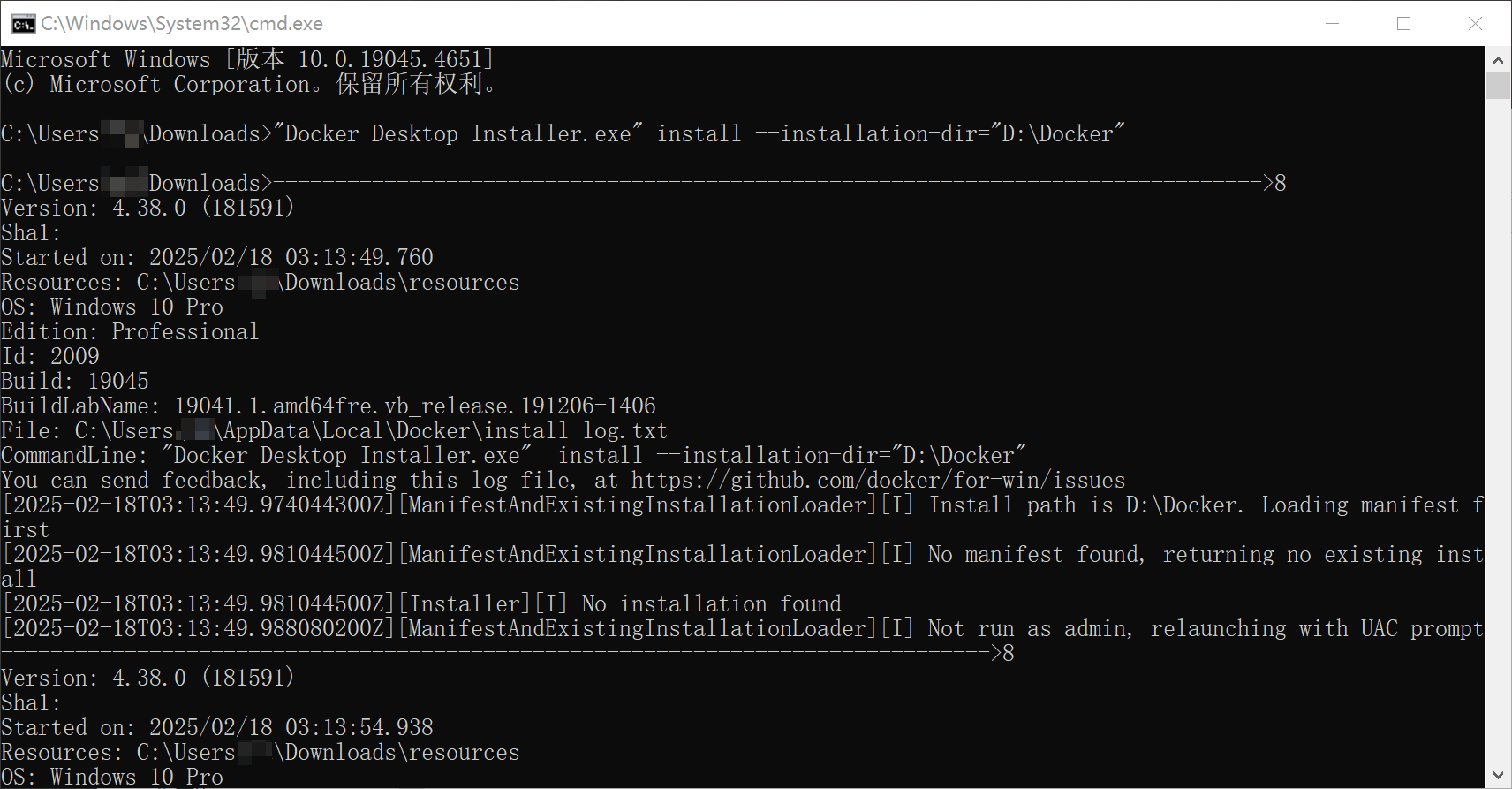
Task: Click the GitHub for-win issues URL
Action: (x=878, y=481)
